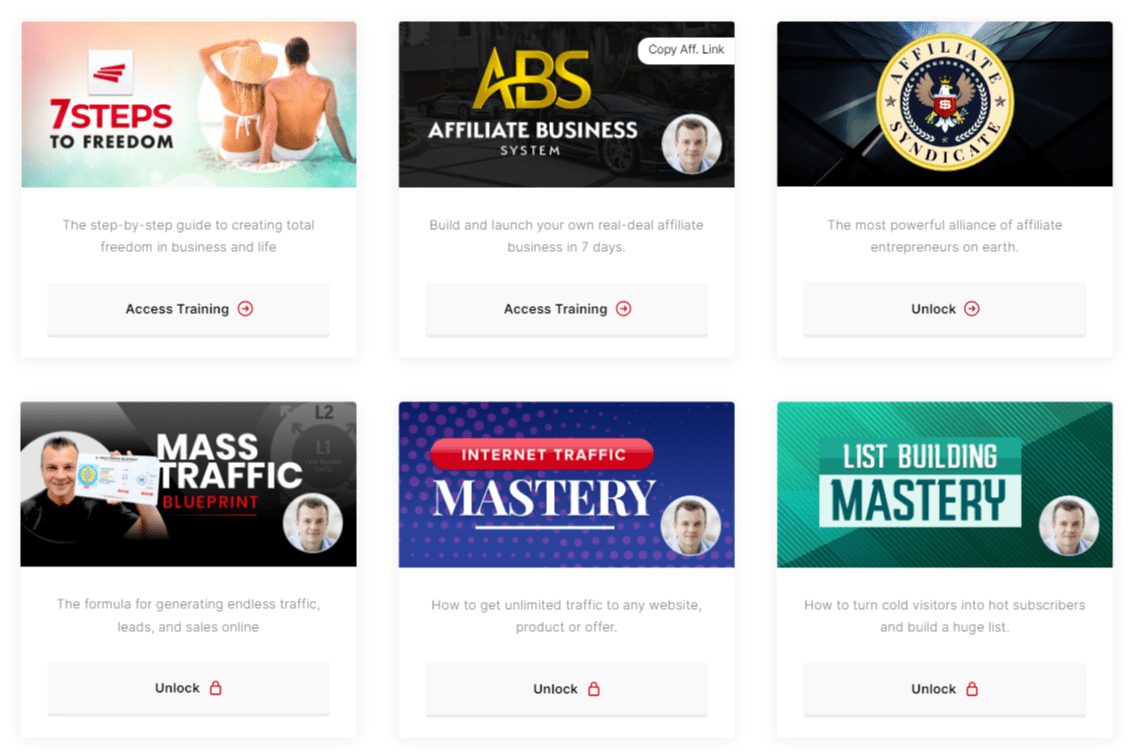This screenshot has width=1145, height=751.
Task: Click the lock icon under Internet Traffic Mastery
Action: [x=594, y=689]
